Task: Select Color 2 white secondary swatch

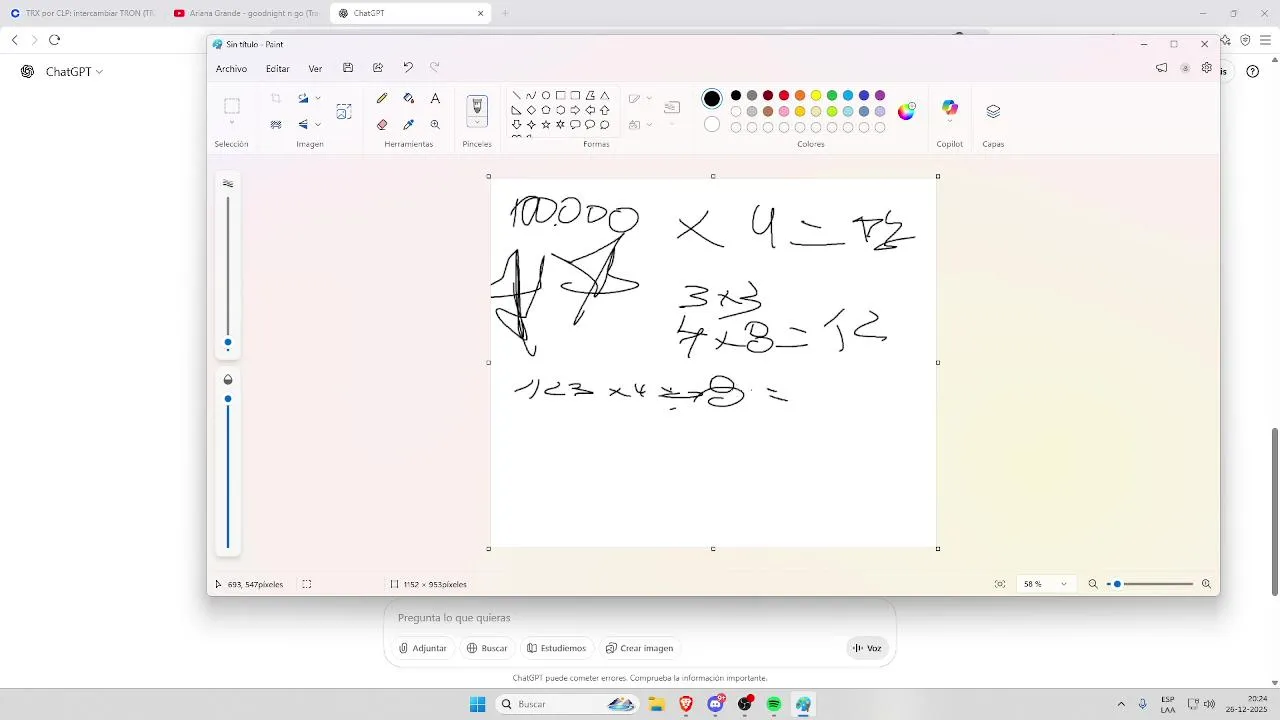Action: [712, 125]
